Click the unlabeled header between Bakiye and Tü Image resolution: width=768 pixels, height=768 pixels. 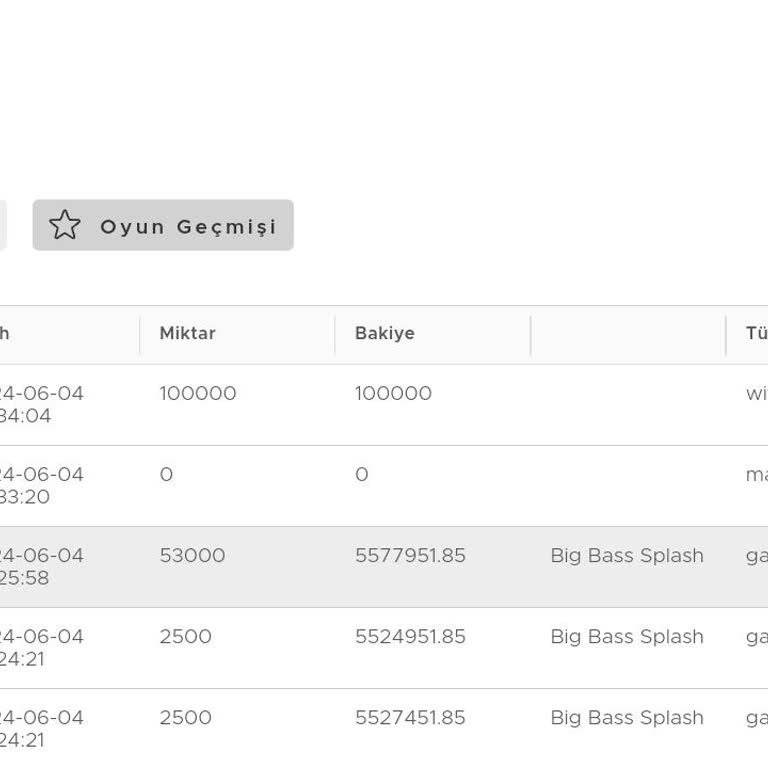coord(627,334)
